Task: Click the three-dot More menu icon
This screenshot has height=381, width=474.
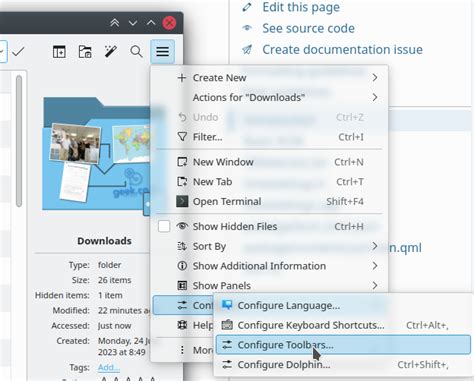Action: tap(182, 350)
